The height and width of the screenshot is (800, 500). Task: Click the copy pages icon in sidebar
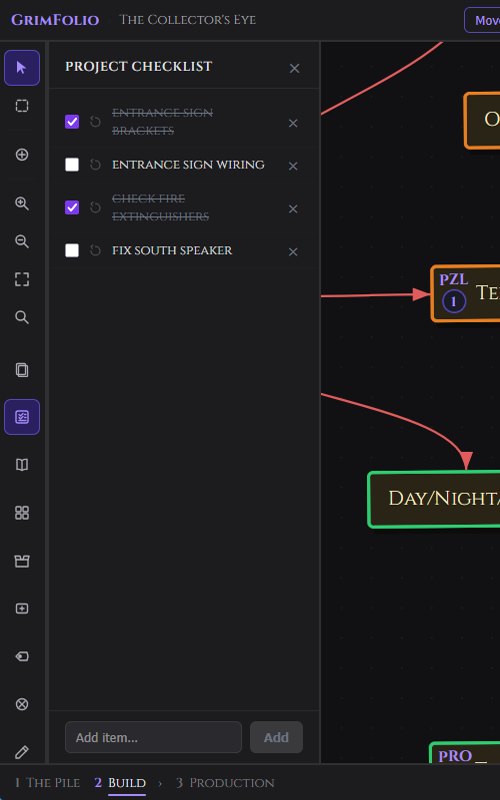tap(22, 369)
